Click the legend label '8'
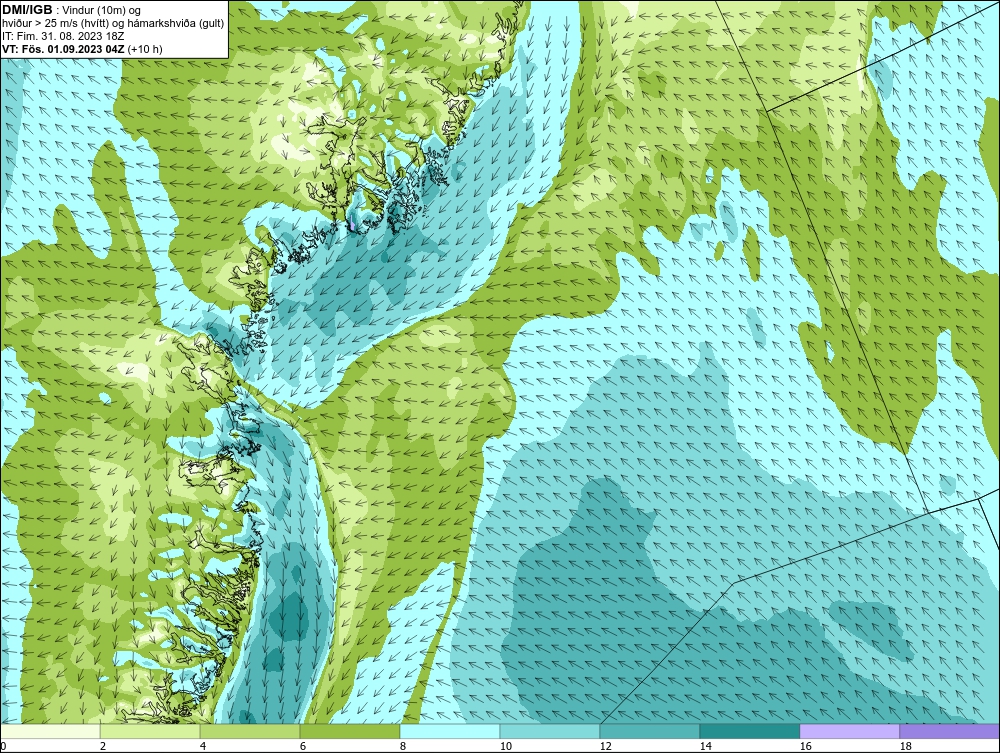This screenshot has width=1000, height=753. pyautogui.click(x=402, y=746)
